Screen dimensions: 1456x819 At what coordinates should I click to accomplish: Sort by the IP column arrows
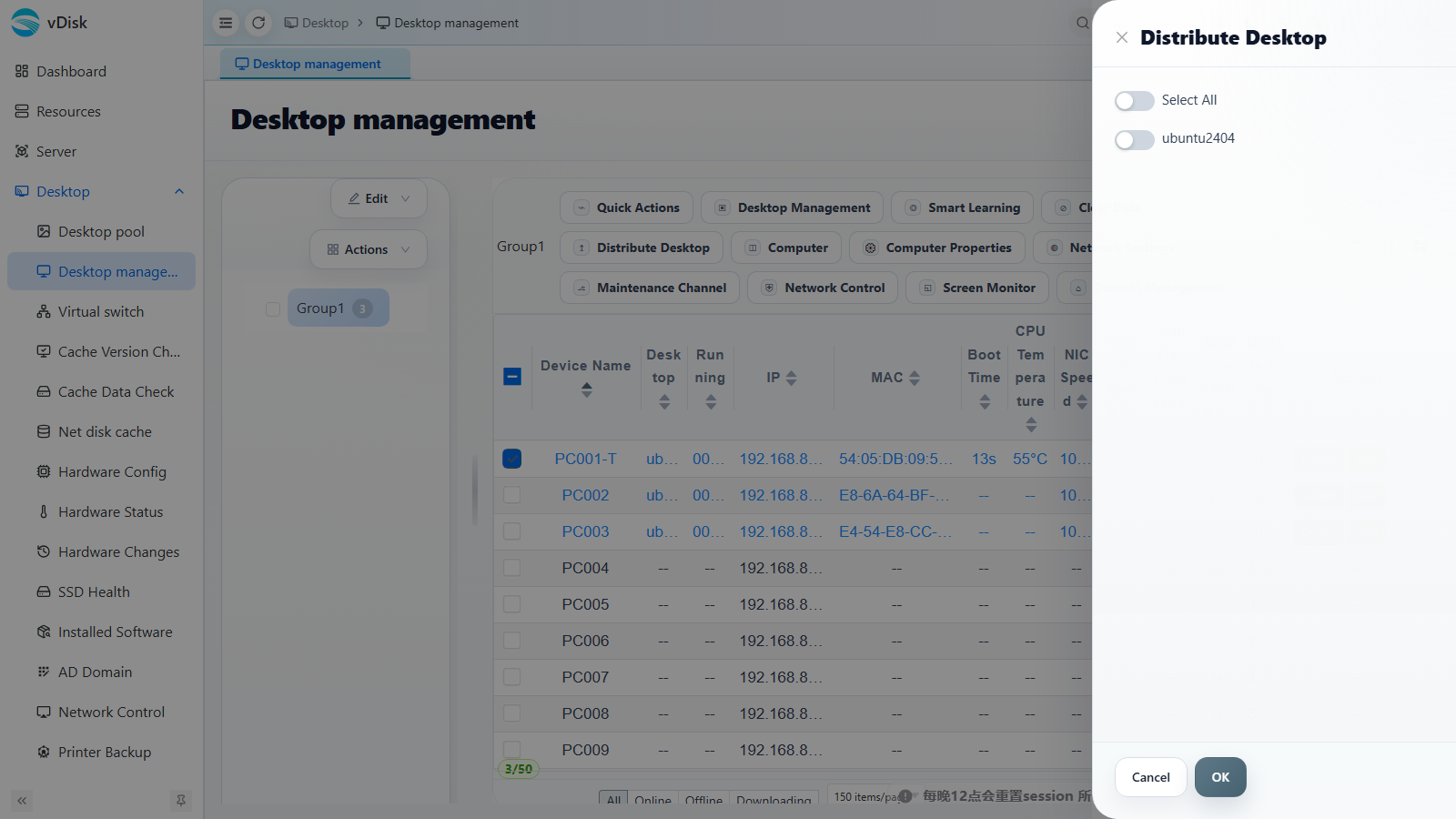click(792, 378)
